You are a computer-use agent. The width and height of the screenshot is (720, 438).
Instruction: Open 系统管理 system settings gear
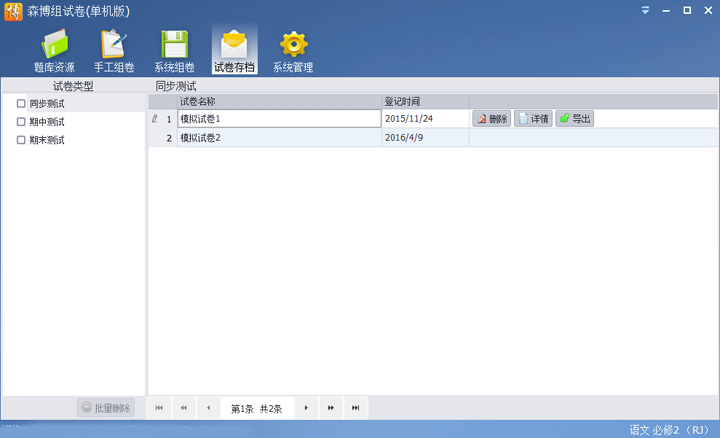[x=293, y=52]
